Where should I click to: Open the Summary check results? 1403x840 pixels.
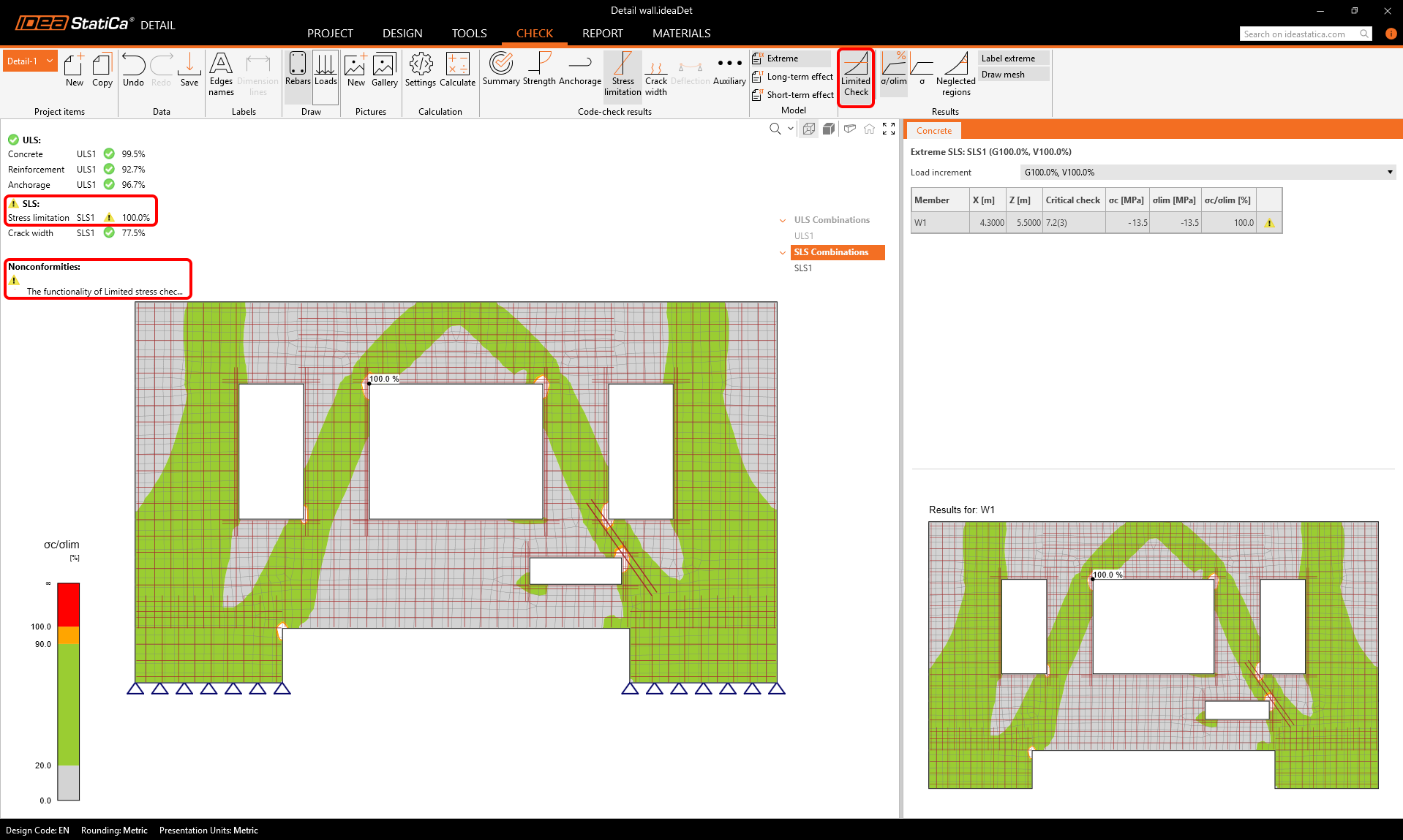(x=501, y=70)
